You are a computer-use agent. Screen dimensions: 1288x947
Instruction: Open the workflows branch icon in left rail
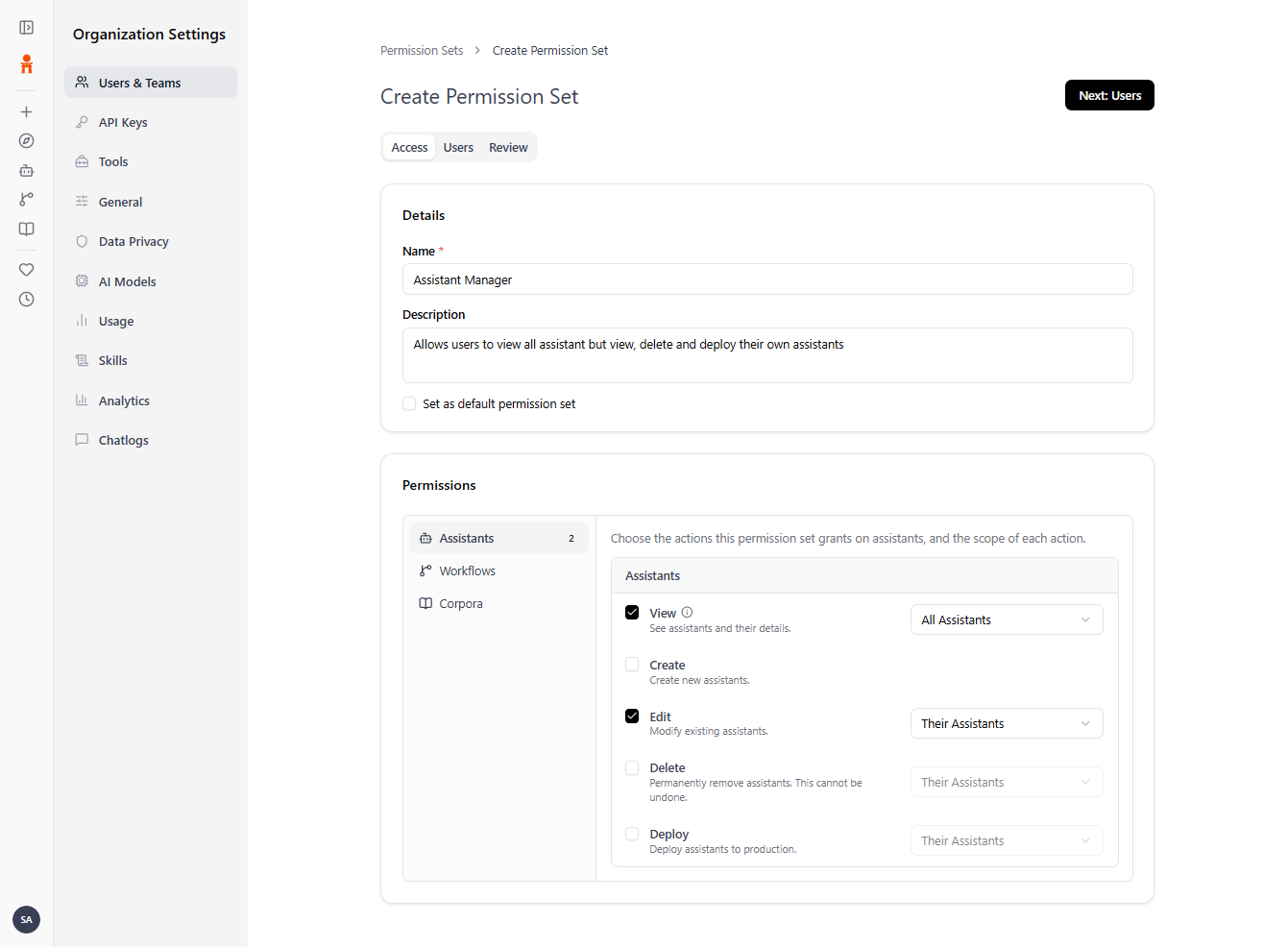pyautogui.click(x=27, y=200)
